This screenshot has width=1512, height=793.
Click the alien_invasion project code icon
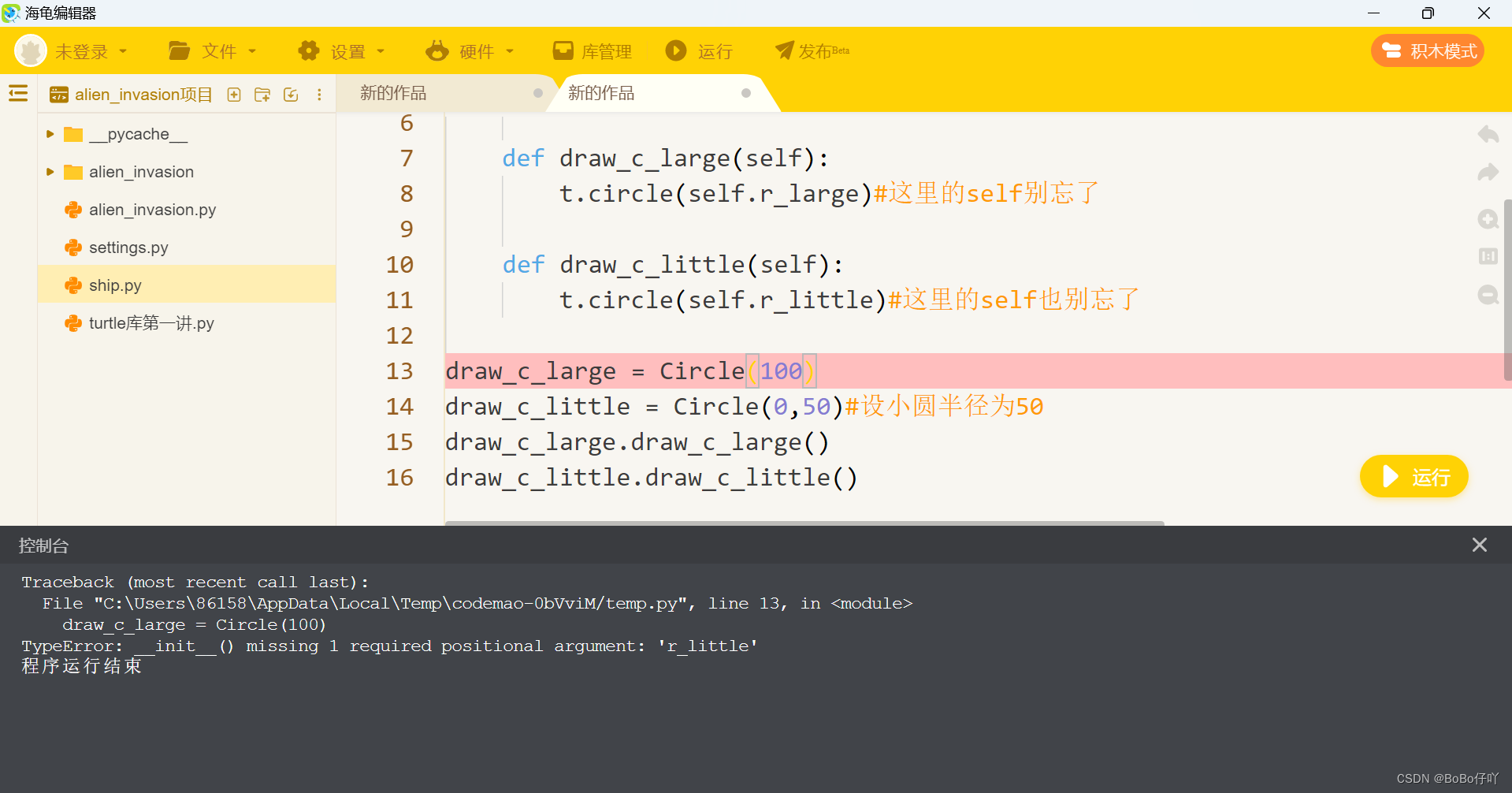click(x=58, y=95)
